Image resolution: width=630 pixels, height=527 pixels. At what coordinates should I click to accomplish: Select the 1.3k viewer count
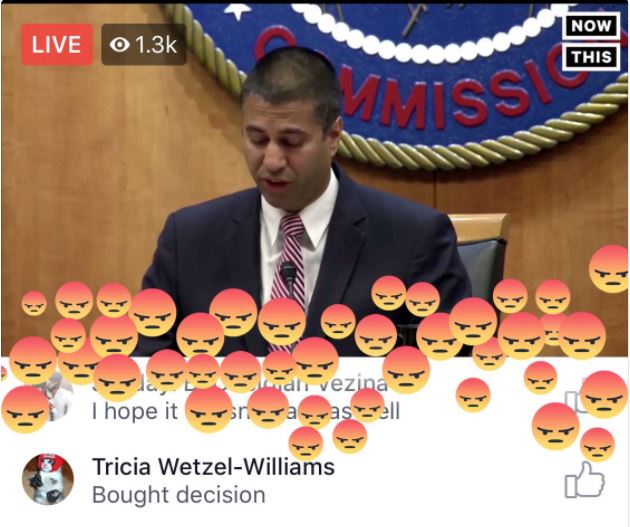click(156, 44)
